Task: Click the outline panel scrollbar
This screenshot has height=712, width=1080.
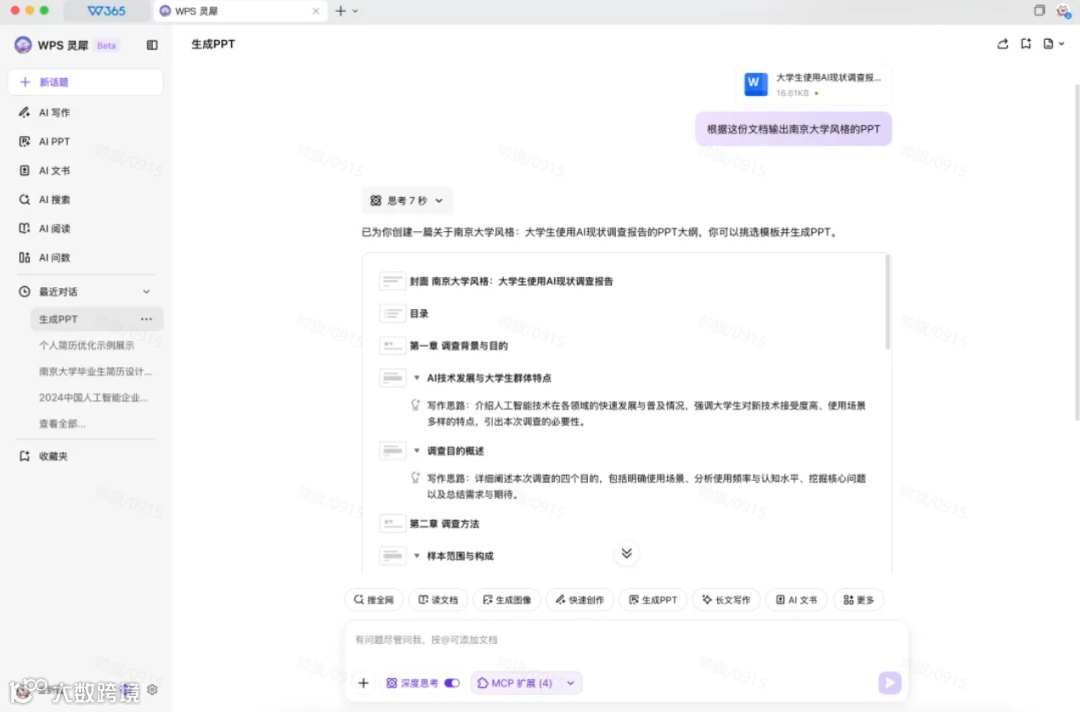Action: pos(887,302)
